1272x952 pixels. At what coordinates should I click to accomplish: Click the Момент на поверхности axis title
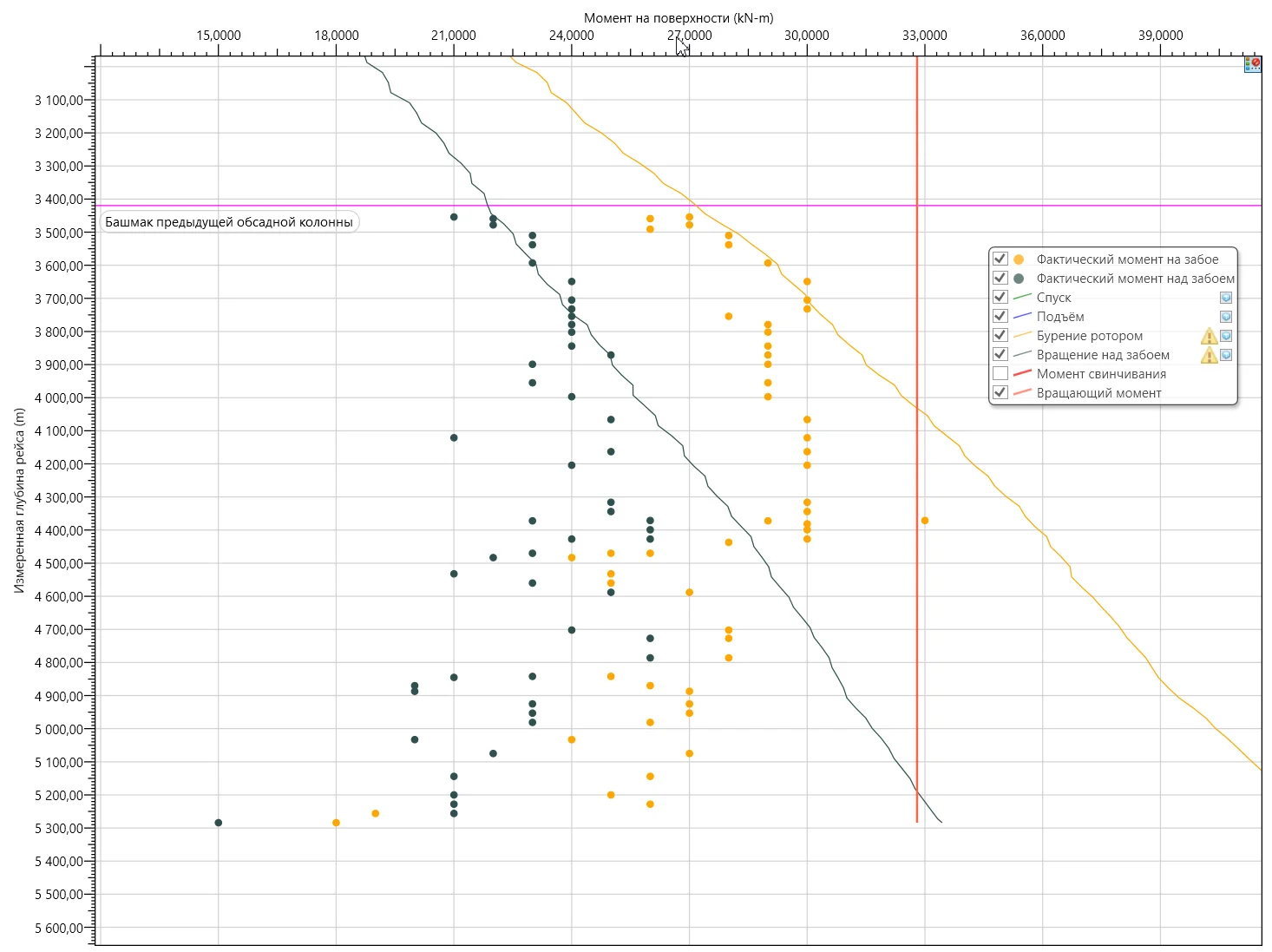(x=679, y=17)
